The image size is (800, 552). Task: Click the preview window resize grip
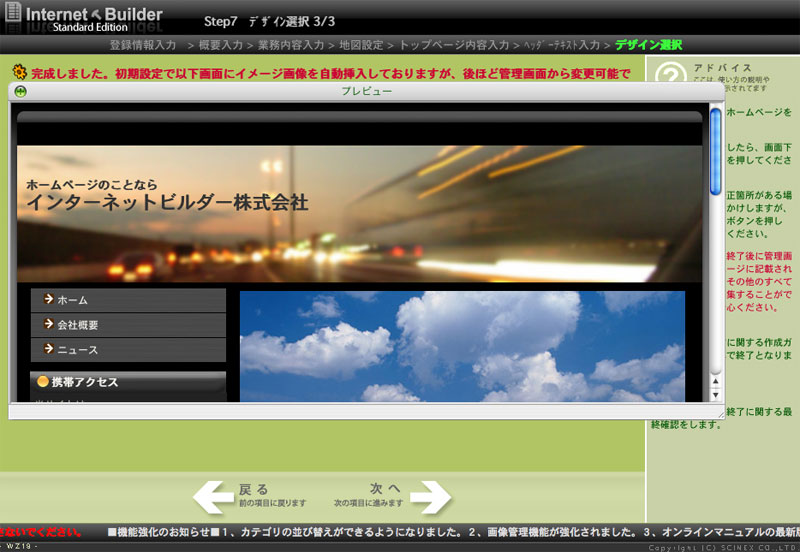(720, 412)
